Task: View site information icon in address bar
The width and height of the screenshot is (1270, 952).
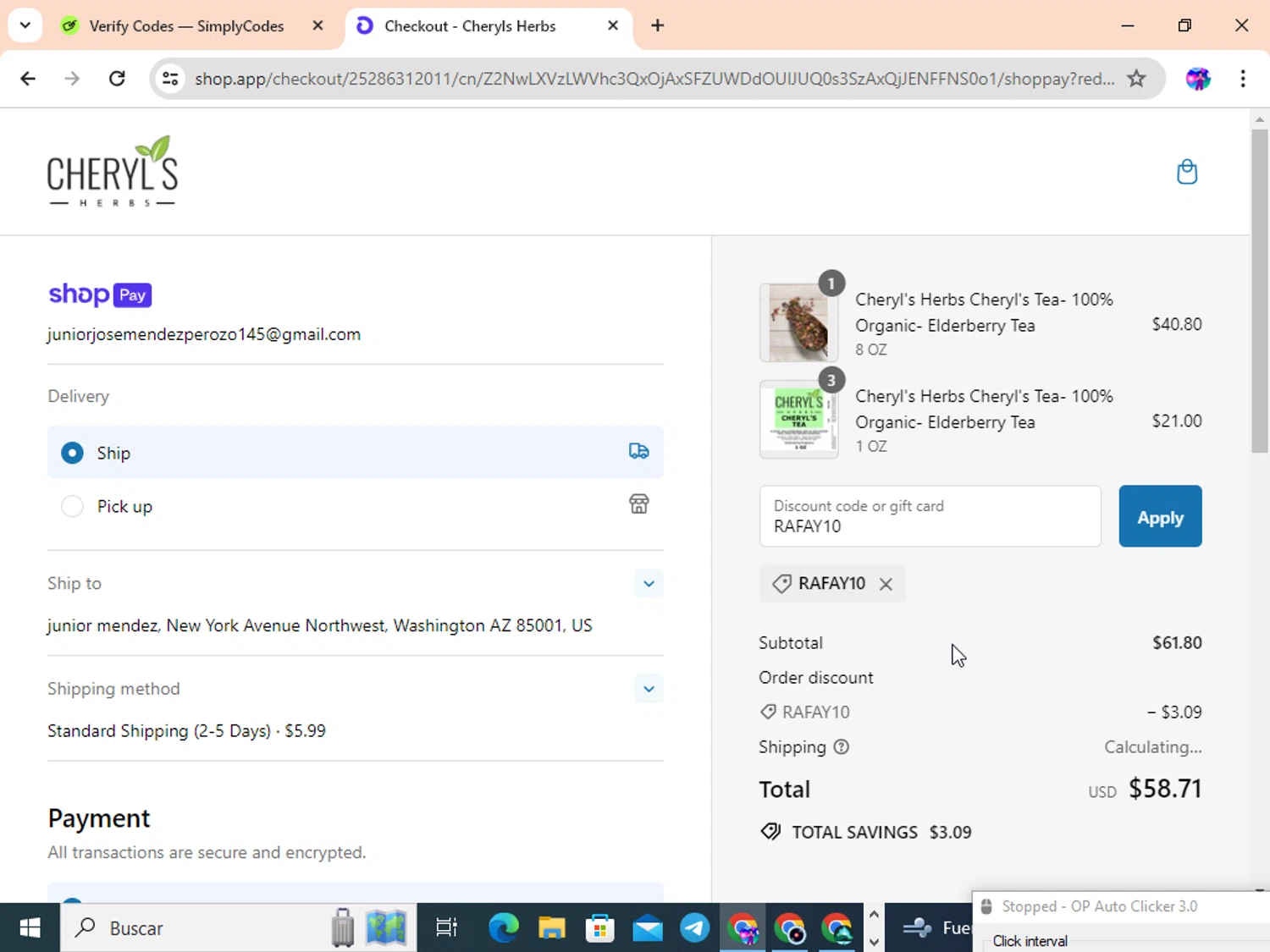Action: (170, 79)
